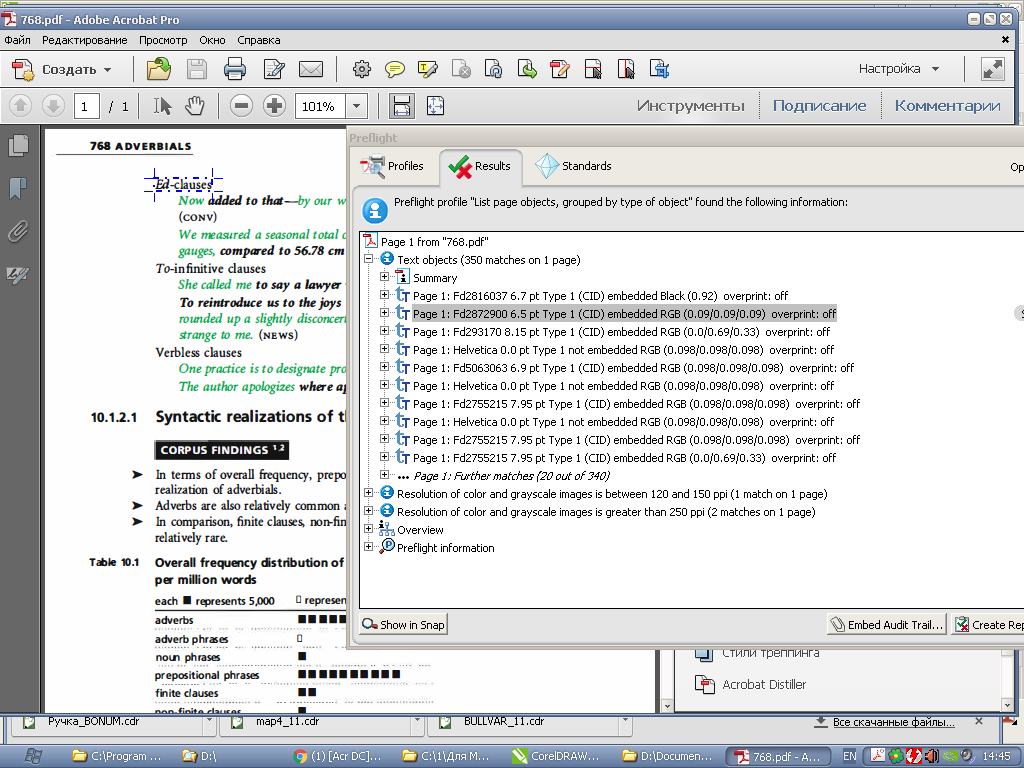
Task: Open the Инструменты panel
Action: 691,105
